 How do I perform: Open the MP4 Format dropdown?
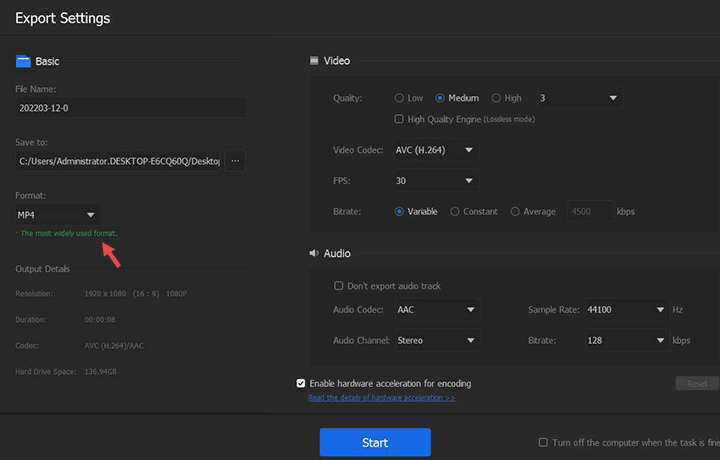click(57, 215)
